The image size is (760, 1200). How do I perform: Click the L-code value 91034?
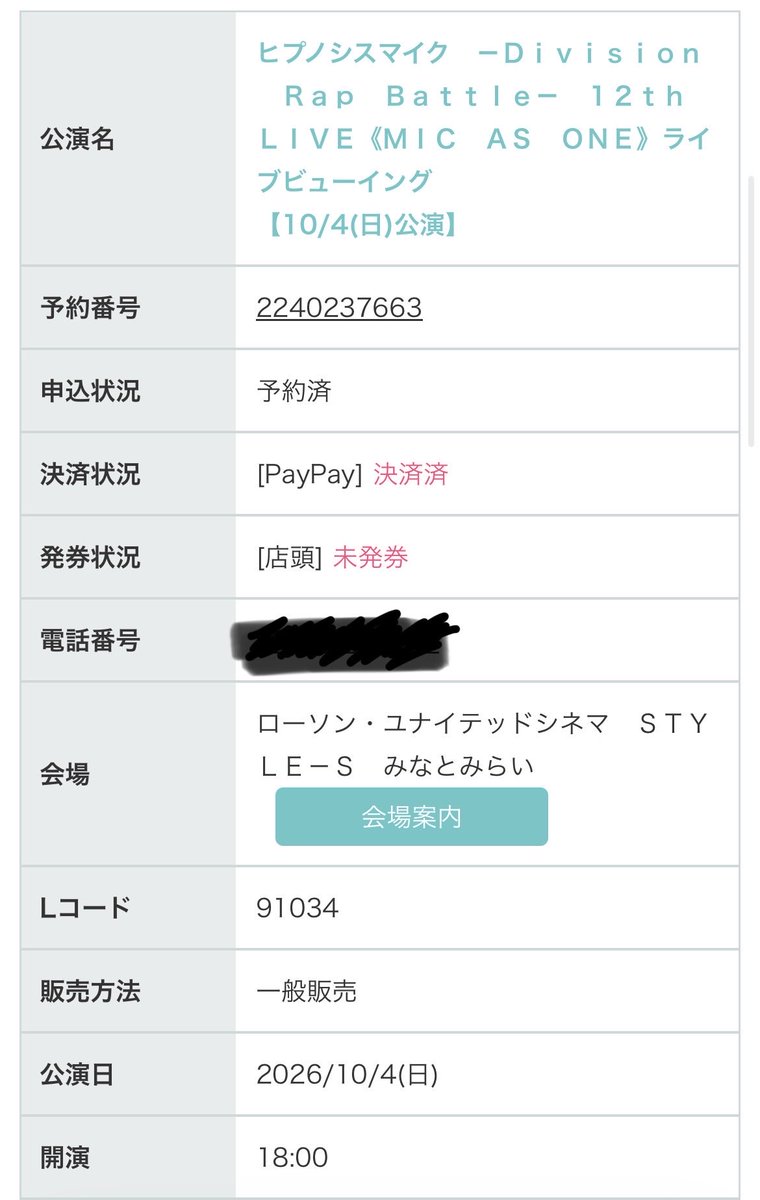(297, 908)
